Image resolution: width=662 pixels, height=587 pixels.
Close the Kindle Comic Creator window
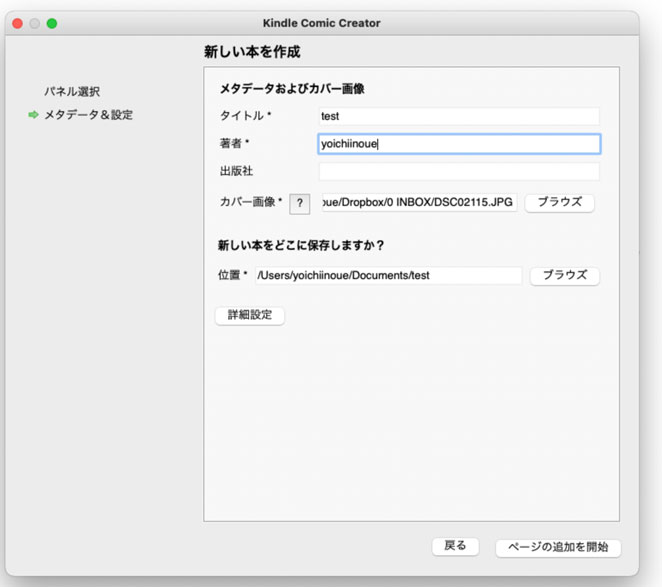pos(16,23)
